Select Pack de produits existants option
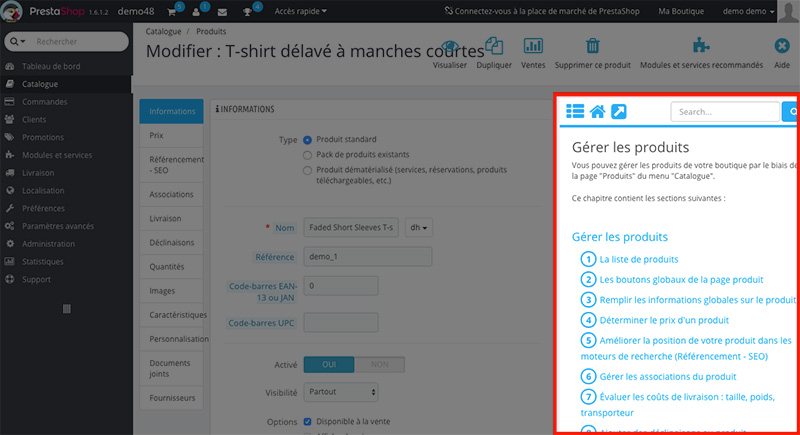 [307, 155]
